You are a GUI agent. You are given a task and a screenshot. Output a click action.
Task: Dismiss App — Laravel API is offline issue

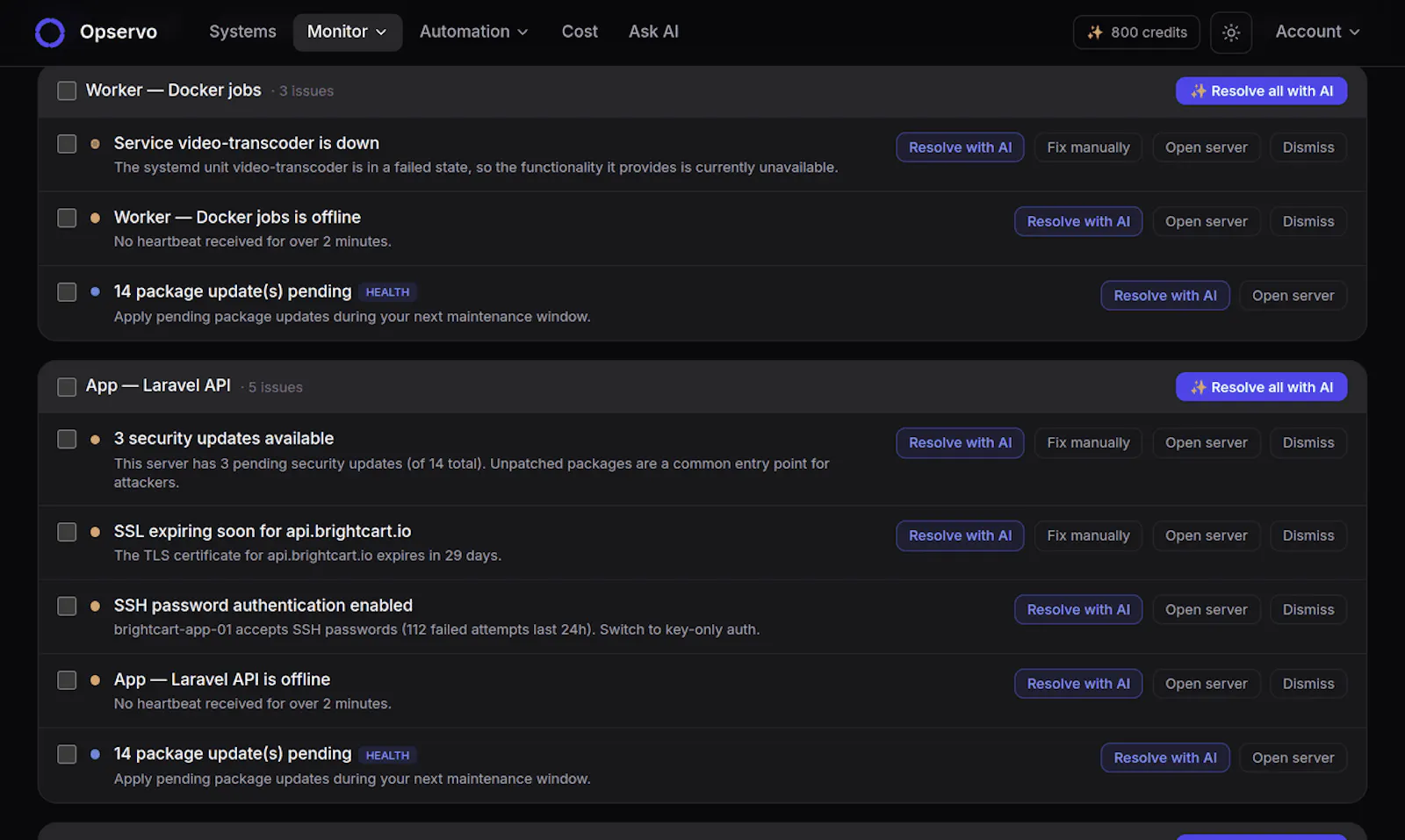1308,684
